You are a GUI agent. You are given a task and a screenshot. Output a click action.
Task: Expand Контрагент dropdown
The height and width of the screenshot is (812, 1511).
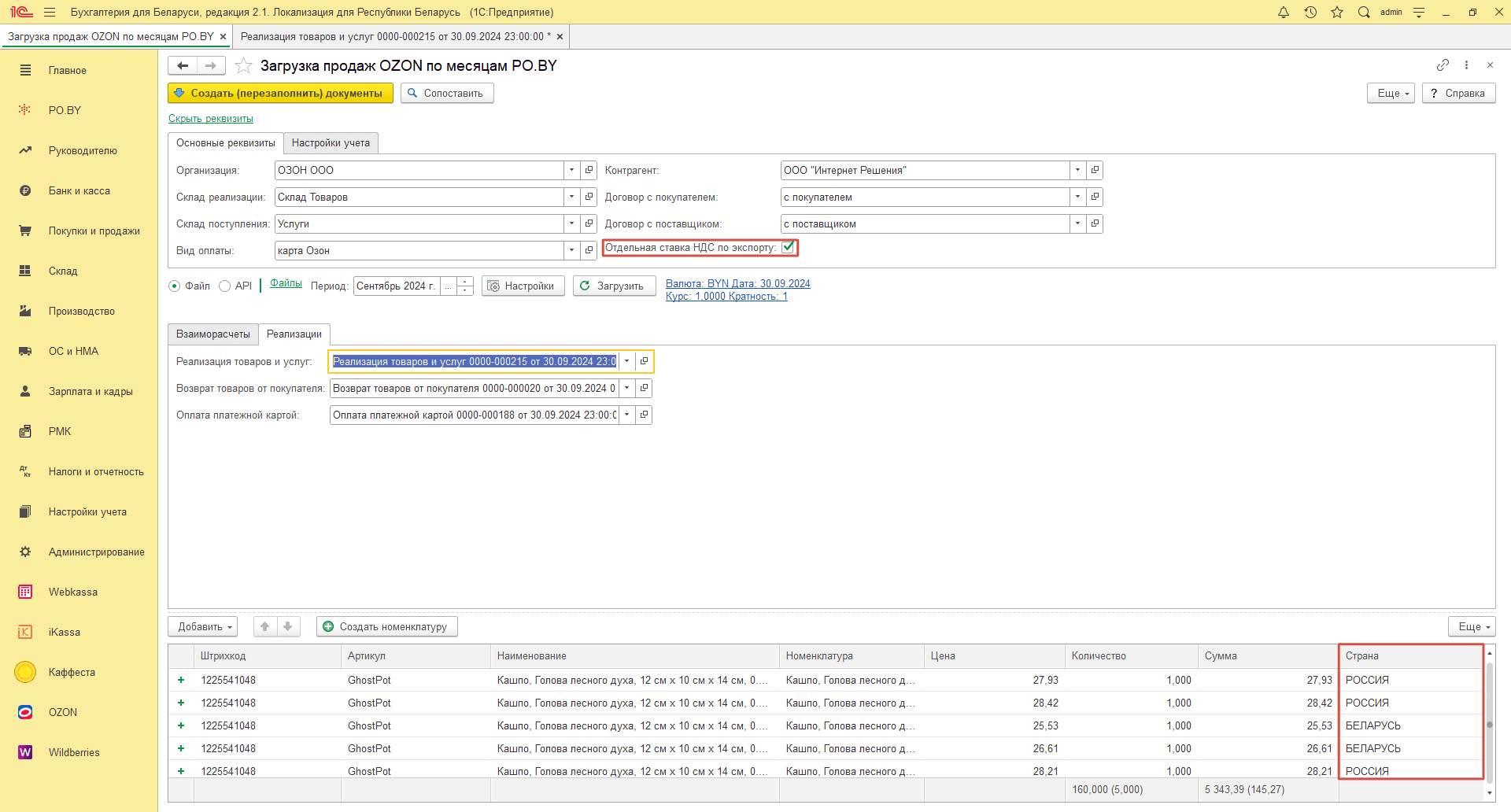click(x=1078, y=170)
